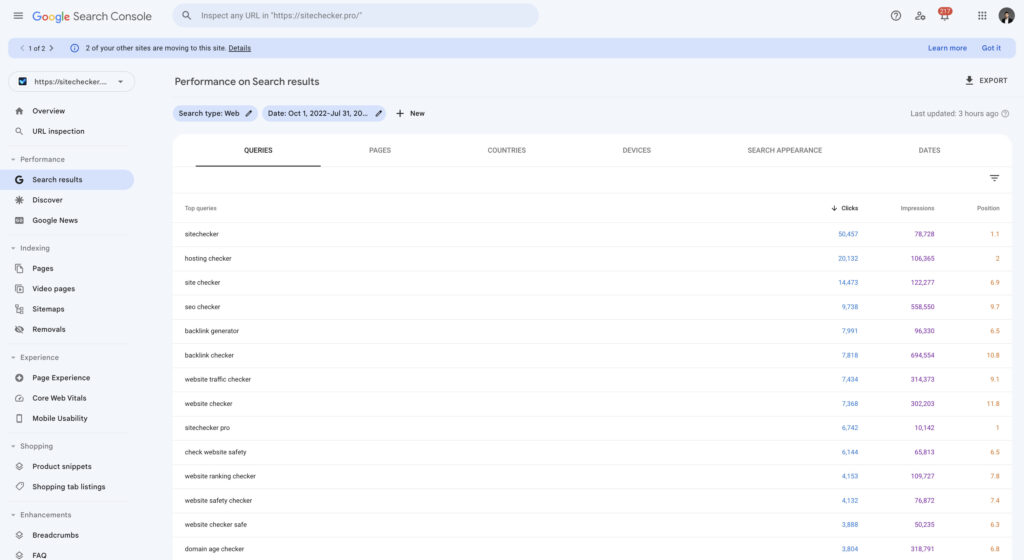Click the Details link in banner
This screenshot has width=1024, height=560.
tap(240, 48)
